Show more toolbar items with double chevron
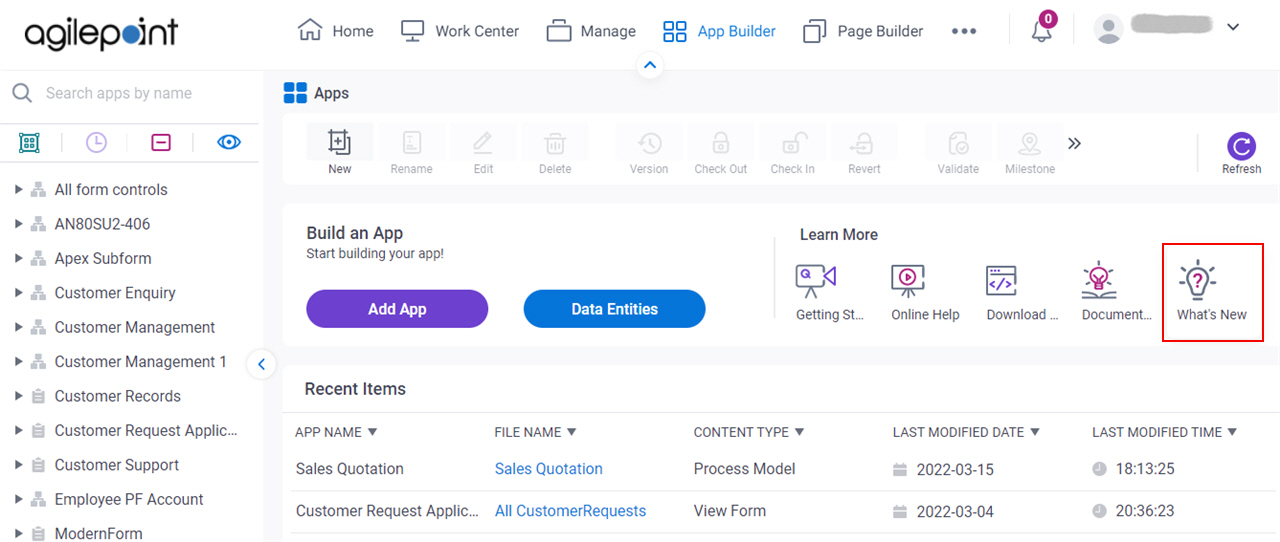This screenshot has height=542, width=1280. pyautogui.click(x=1074, y=143)
